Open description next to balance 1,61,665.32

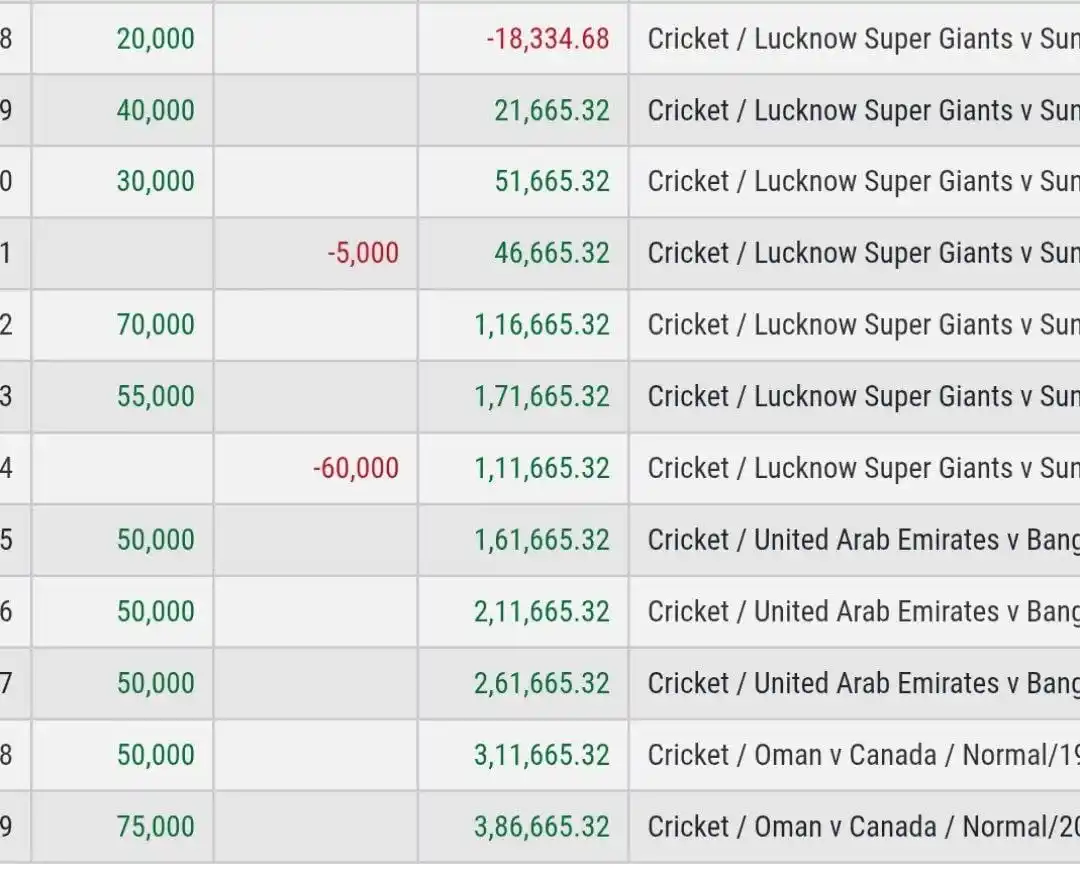point(862,540)
